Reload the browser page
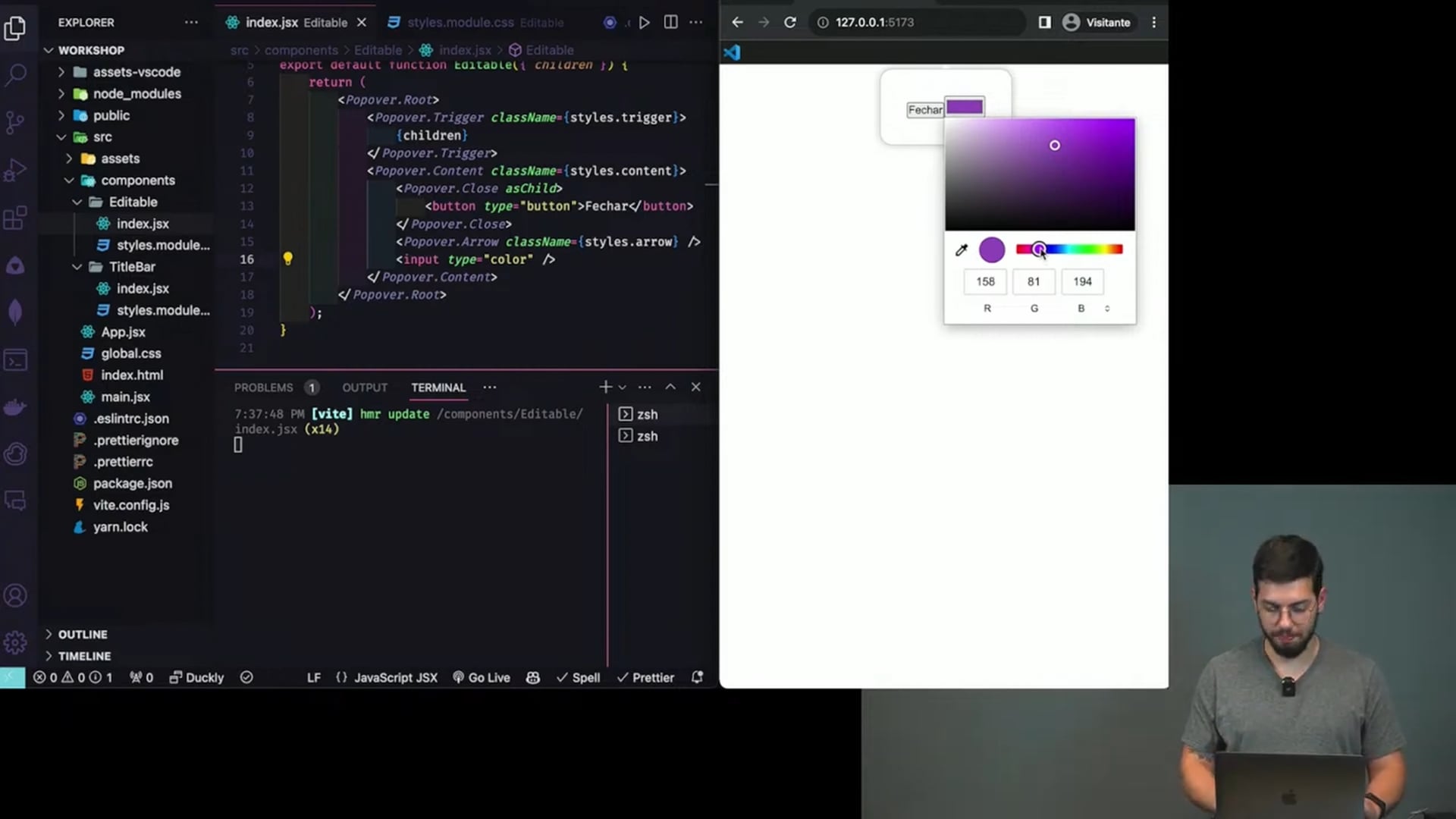Image resolution: width=1456 pixels, height=819 pixels. tap(789, 23)
